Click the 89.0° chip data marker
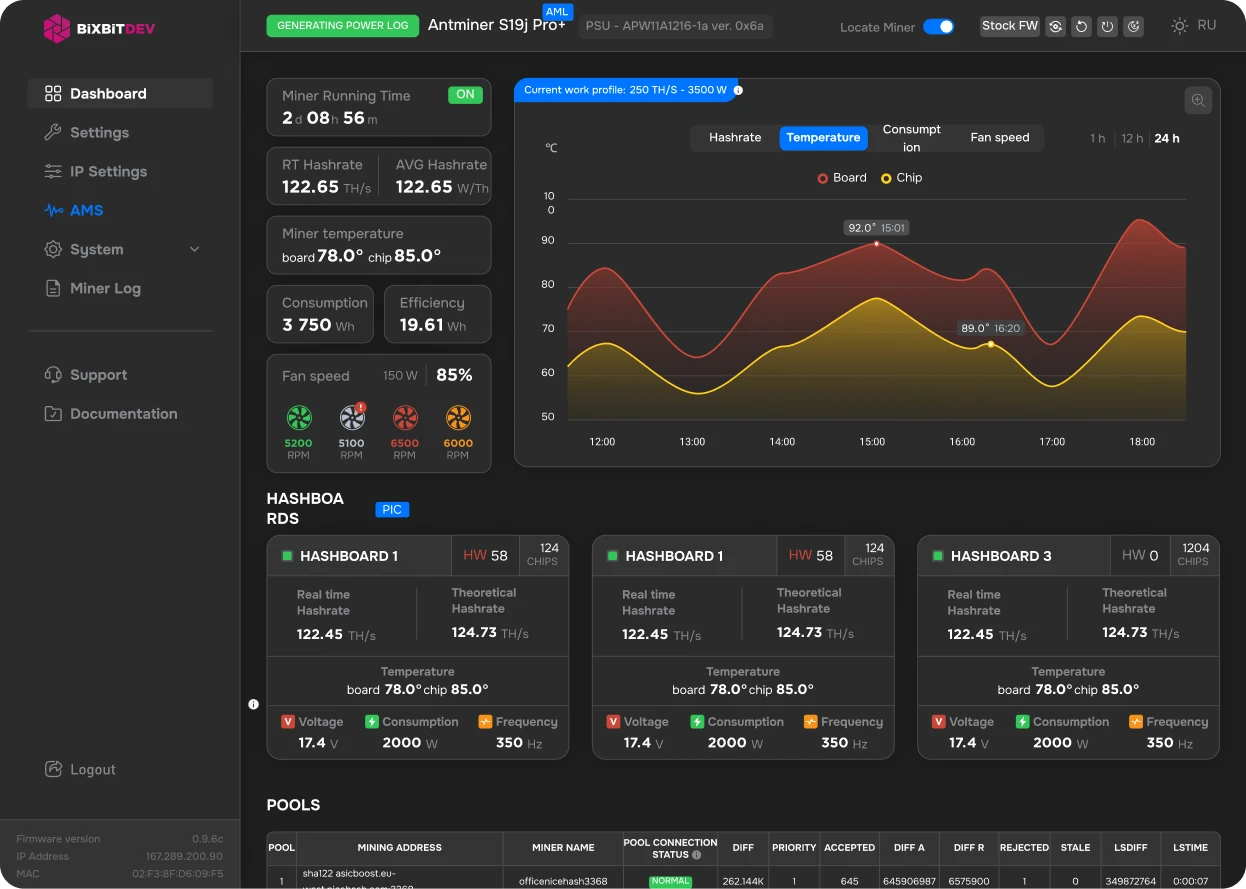This screenshot has height=889, width=1246. (991, 344)
